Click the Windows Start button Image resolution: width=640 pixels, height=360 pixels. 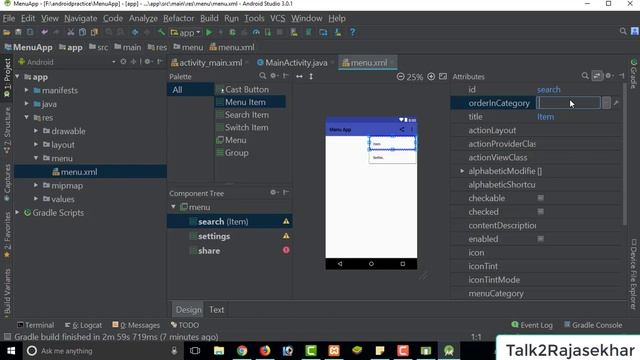(11, 351)
